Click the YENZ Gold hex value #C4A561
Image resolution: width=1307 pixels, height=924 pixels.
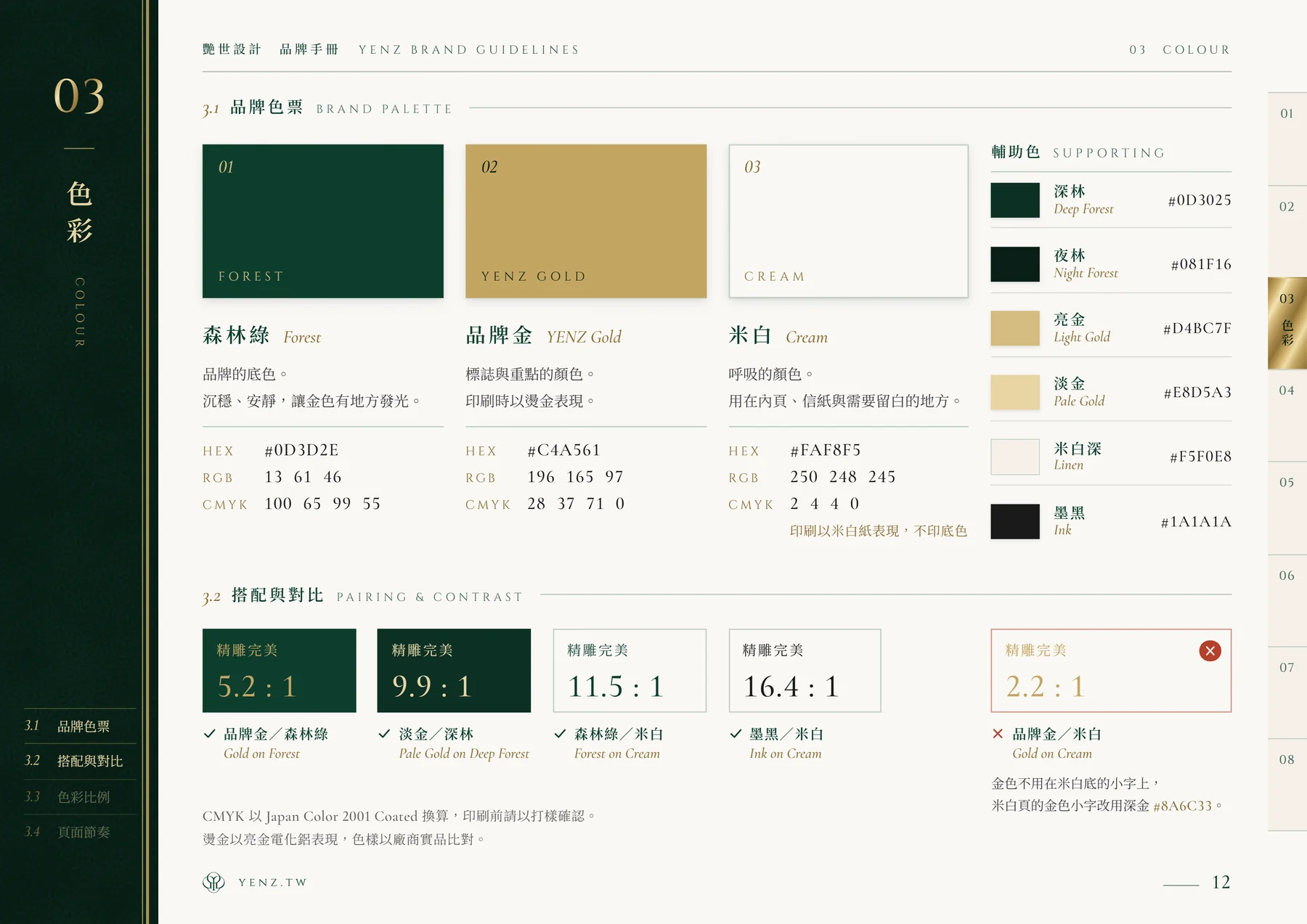click(564, 450)
